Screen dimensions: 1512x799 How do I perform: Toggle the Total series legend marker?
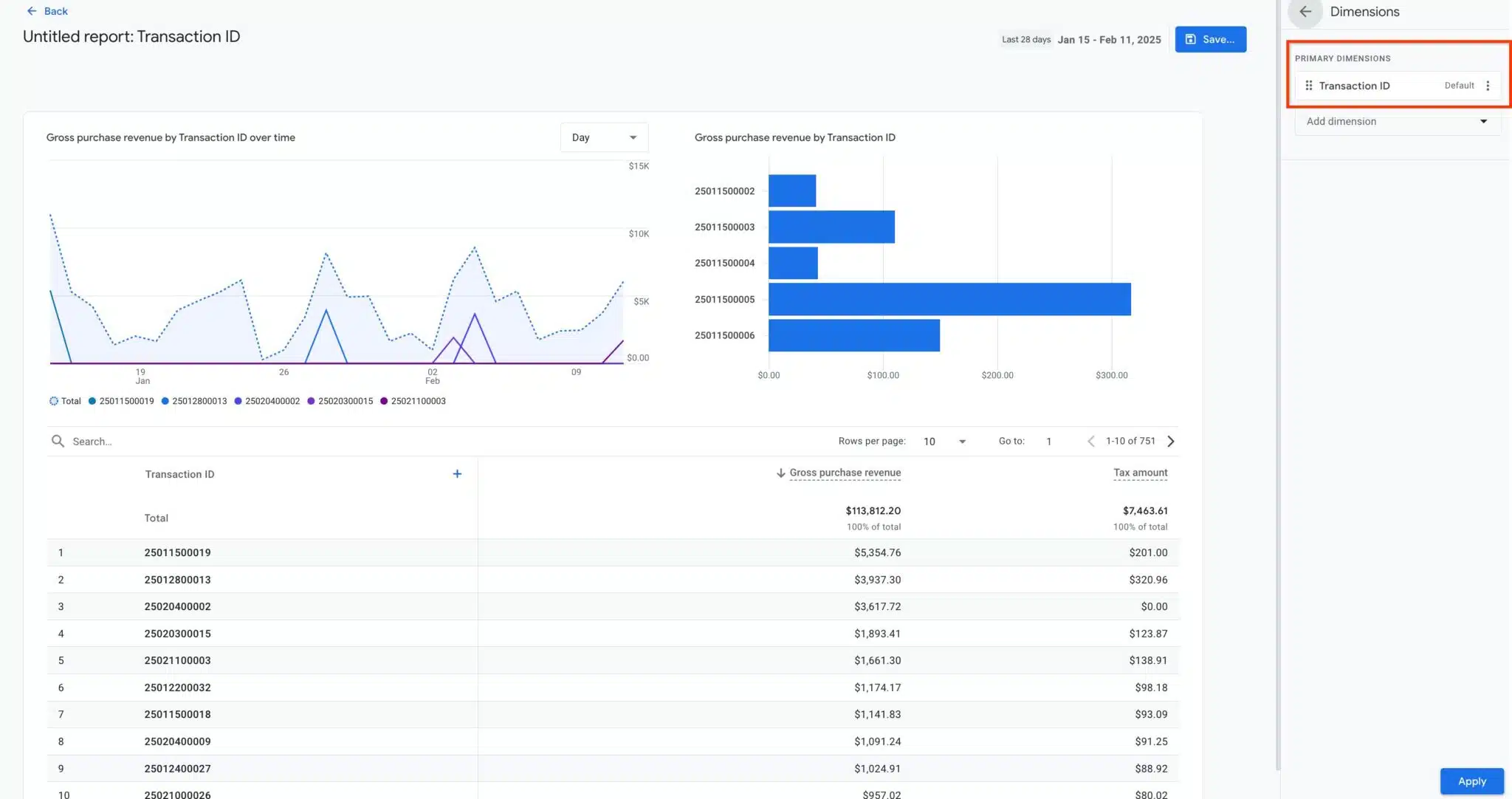tap(54, 401)
